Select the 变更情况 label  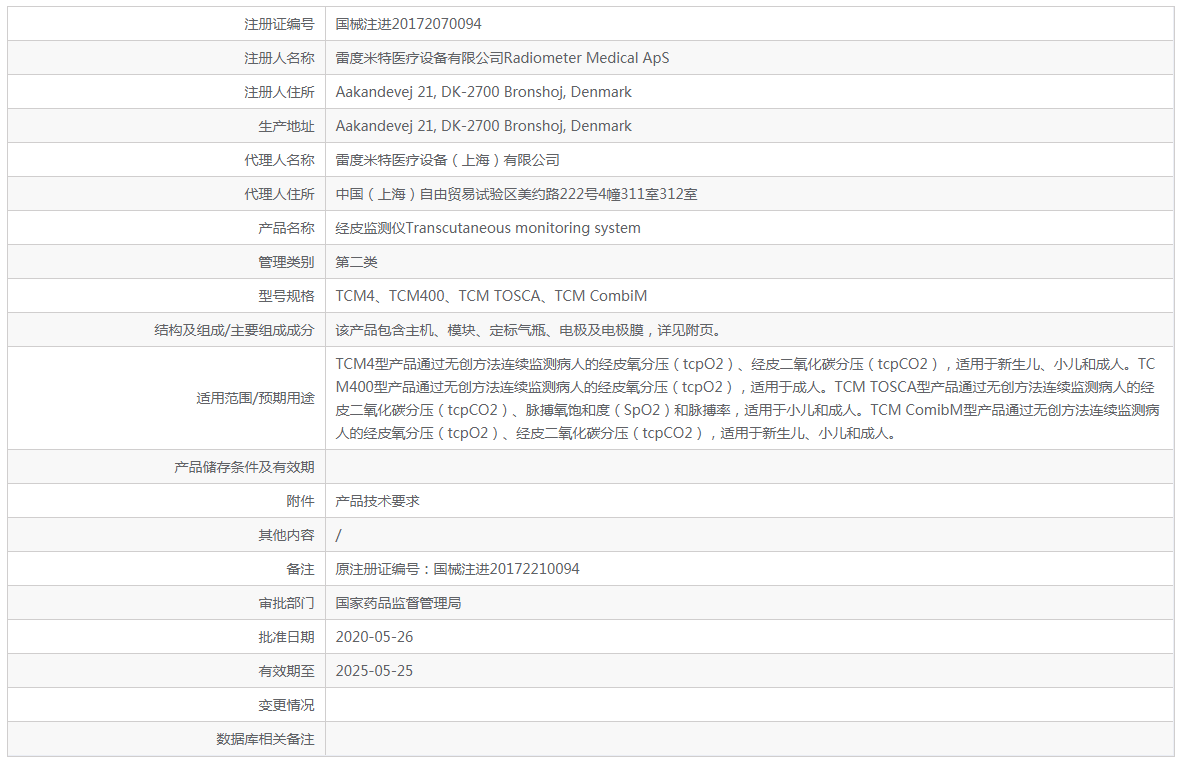point(286,704)
